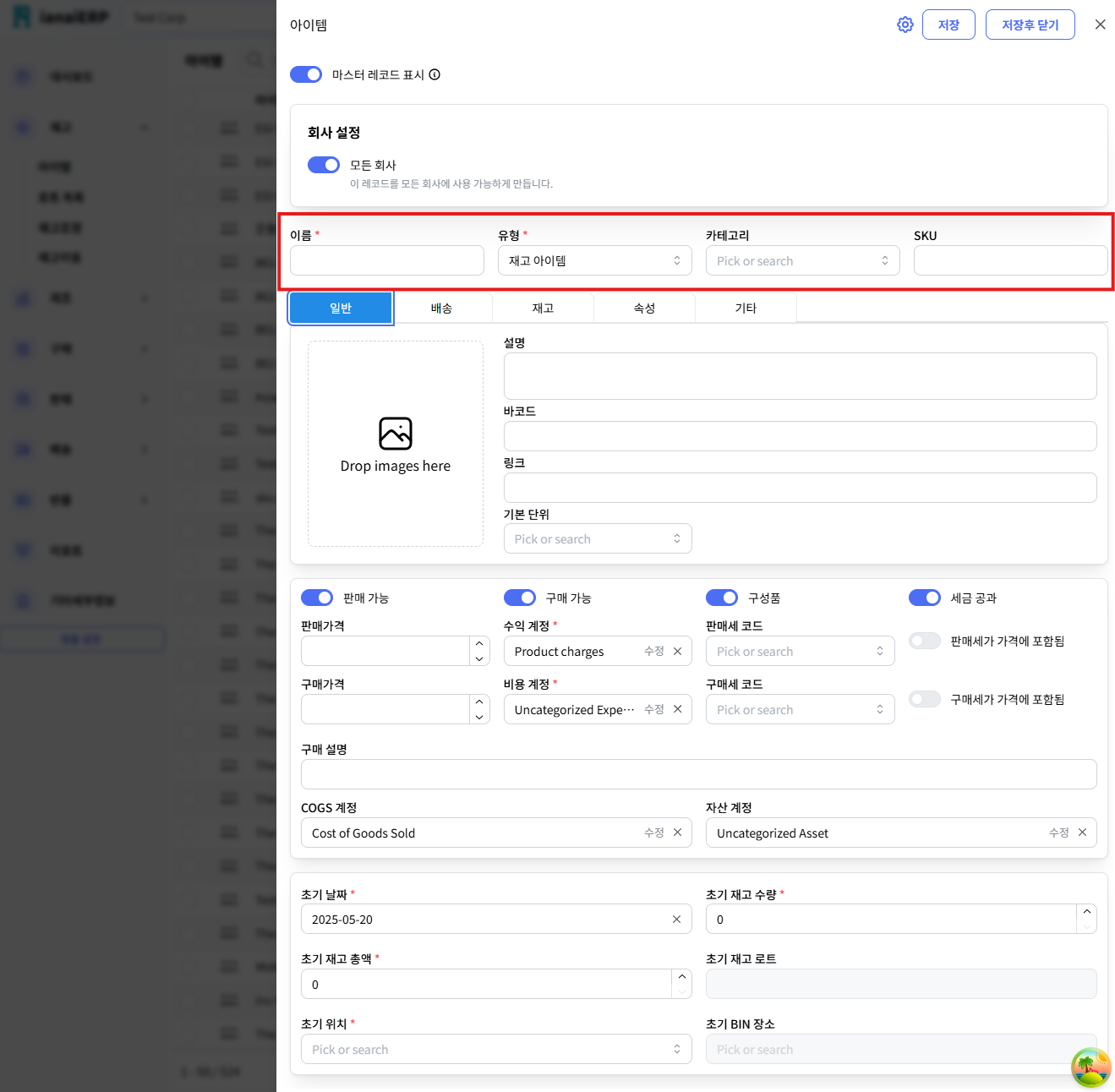Focus the 링크 input field
Image resolution: width=1115 pixels, height=1092 pixels.
[801, 488]
